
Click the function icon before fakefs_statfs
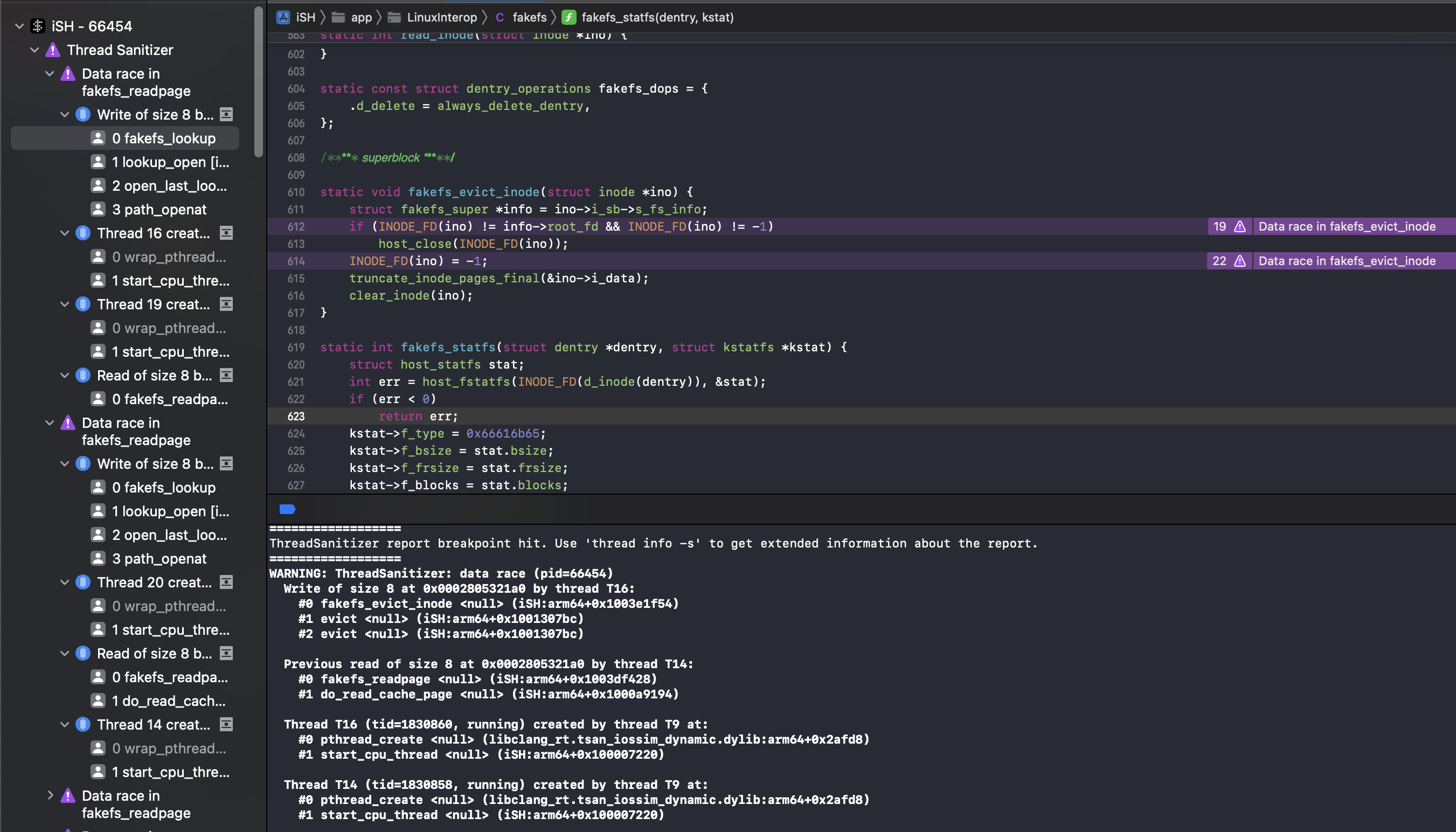pos(569,17)
